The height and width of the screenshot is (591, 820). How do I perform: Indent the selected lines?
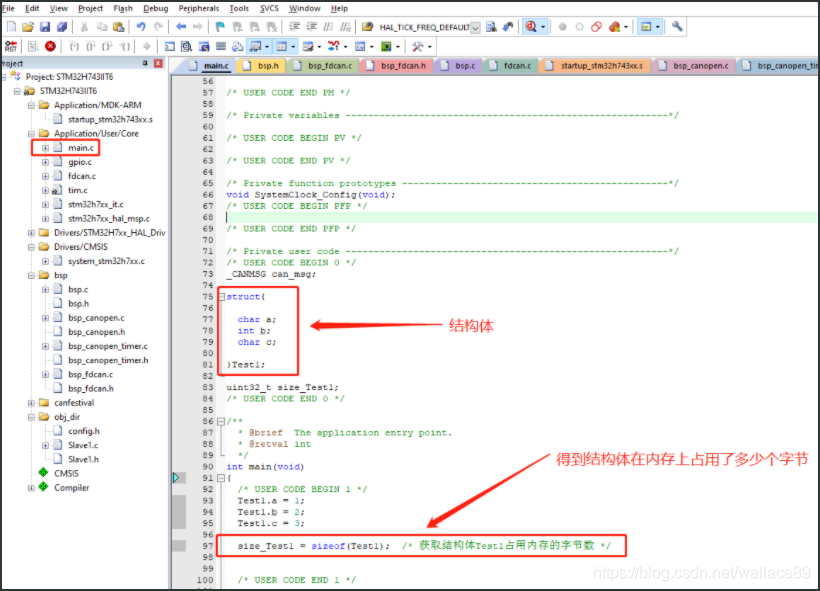[x=294, y=27]
